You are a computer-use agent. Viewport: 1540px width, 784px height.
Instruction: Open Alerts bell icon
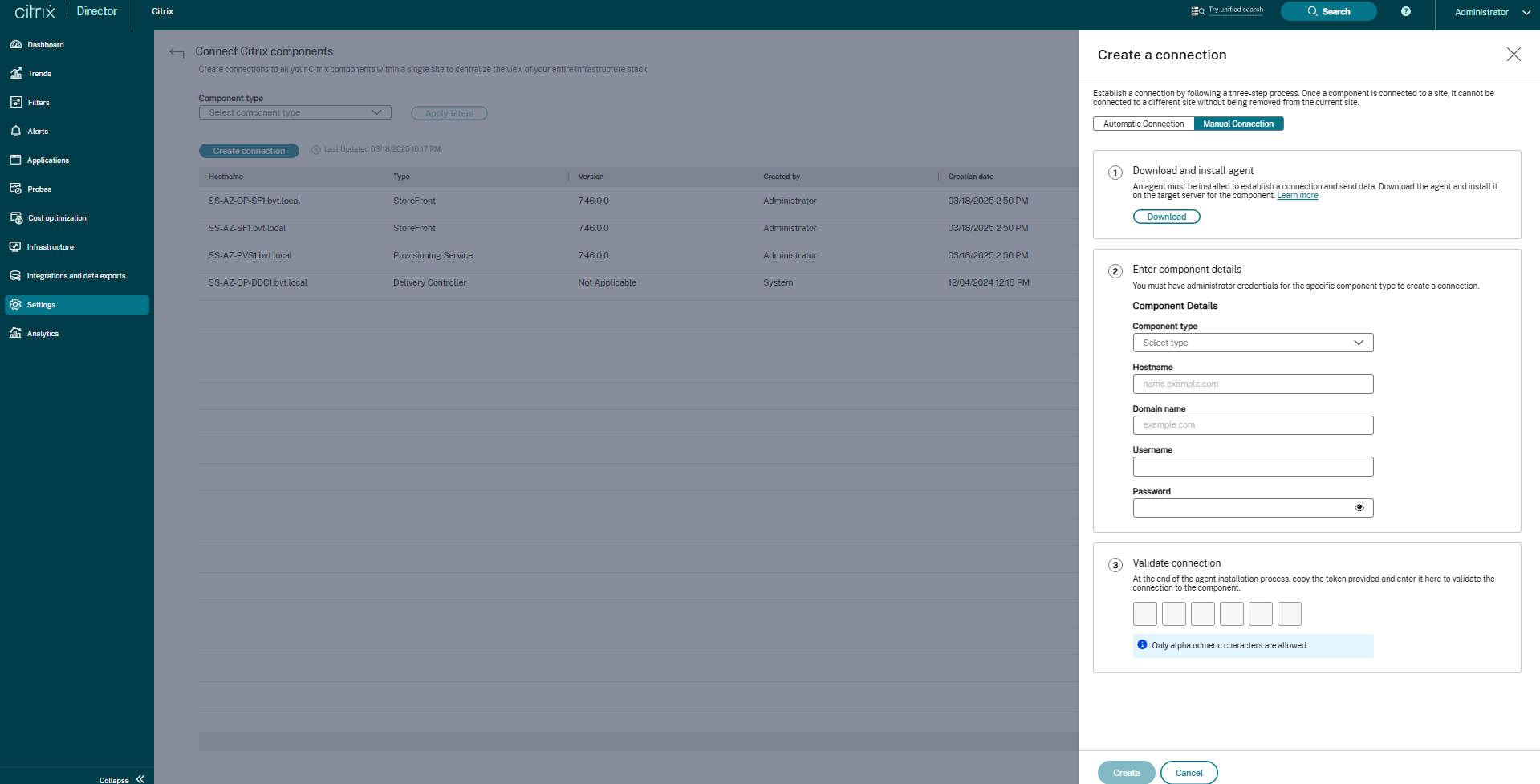[15, 132]
